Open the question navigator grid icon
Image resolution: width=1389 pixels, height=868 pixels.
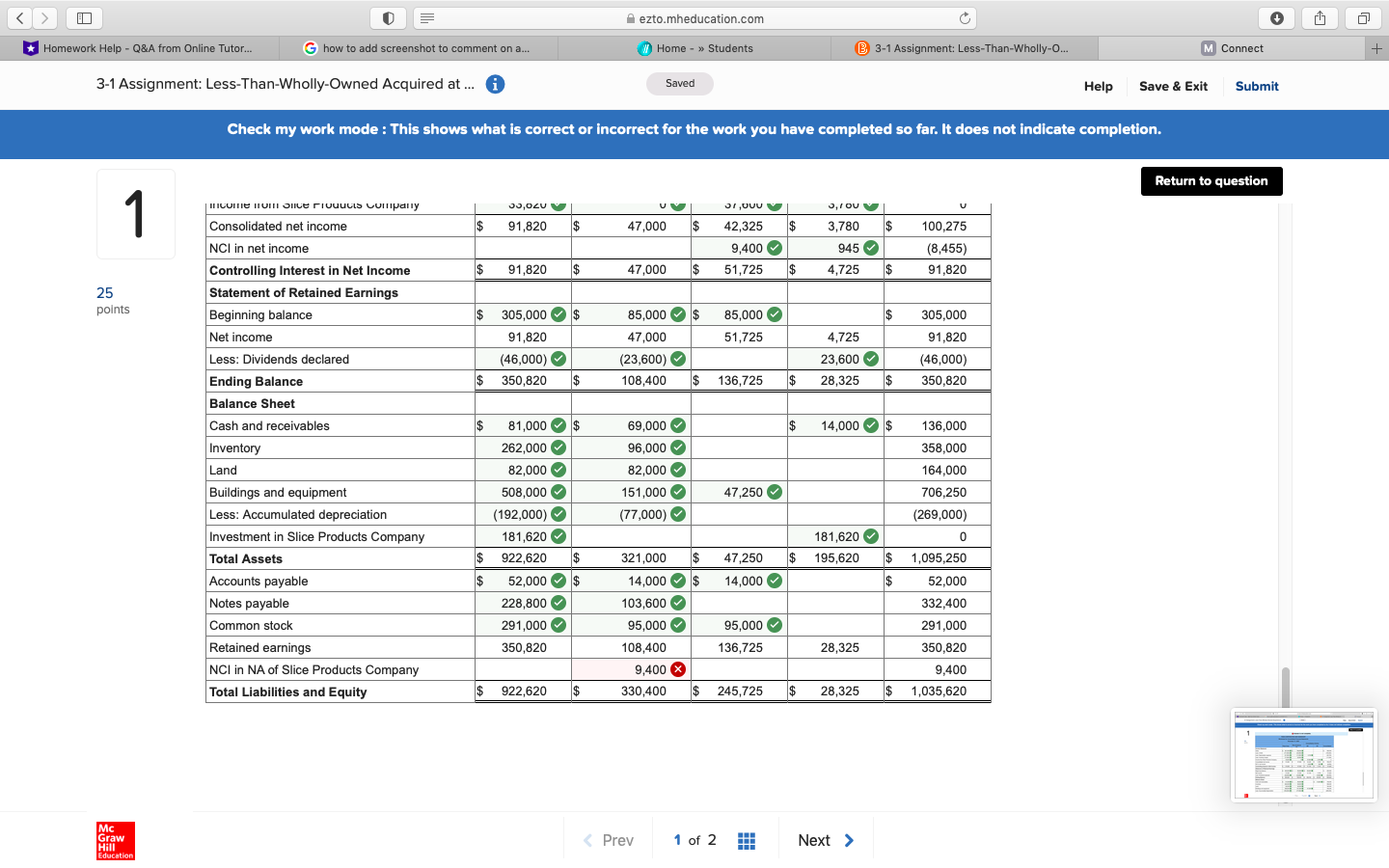[747, 840]
